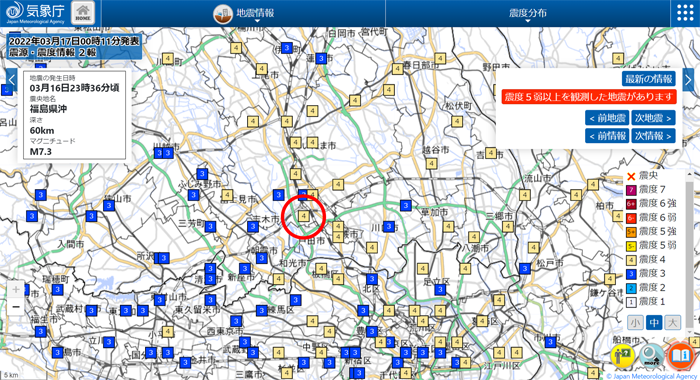700x380 pixels.
Task: Go to previous earthquake 前地震
Action: 607,118
